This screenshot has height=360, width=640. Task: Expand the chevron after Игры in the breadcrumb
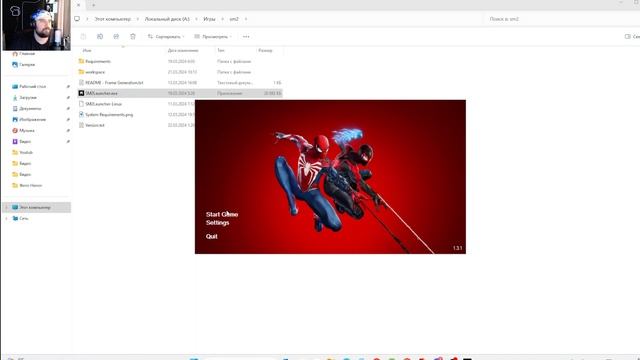pos(222,19)
